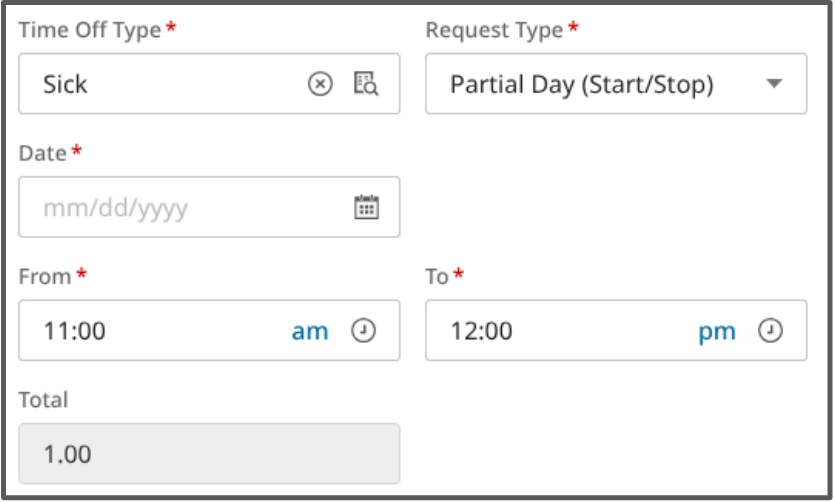Click the Request Type dropdown arrow
Image resolution: width=835 pixels, height=502 pixels.
(x=774, y=84)
